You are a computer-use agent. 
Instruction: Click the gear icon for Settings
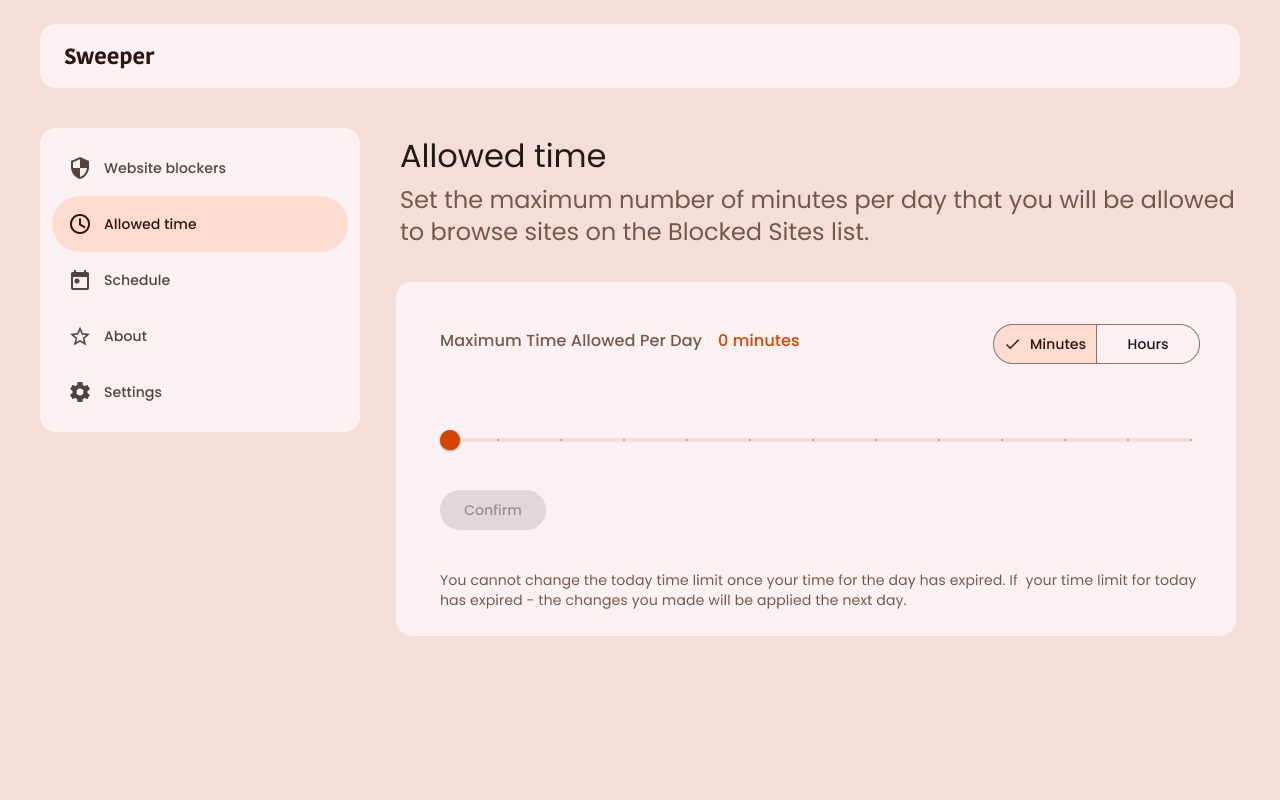(x=80, y=392)
